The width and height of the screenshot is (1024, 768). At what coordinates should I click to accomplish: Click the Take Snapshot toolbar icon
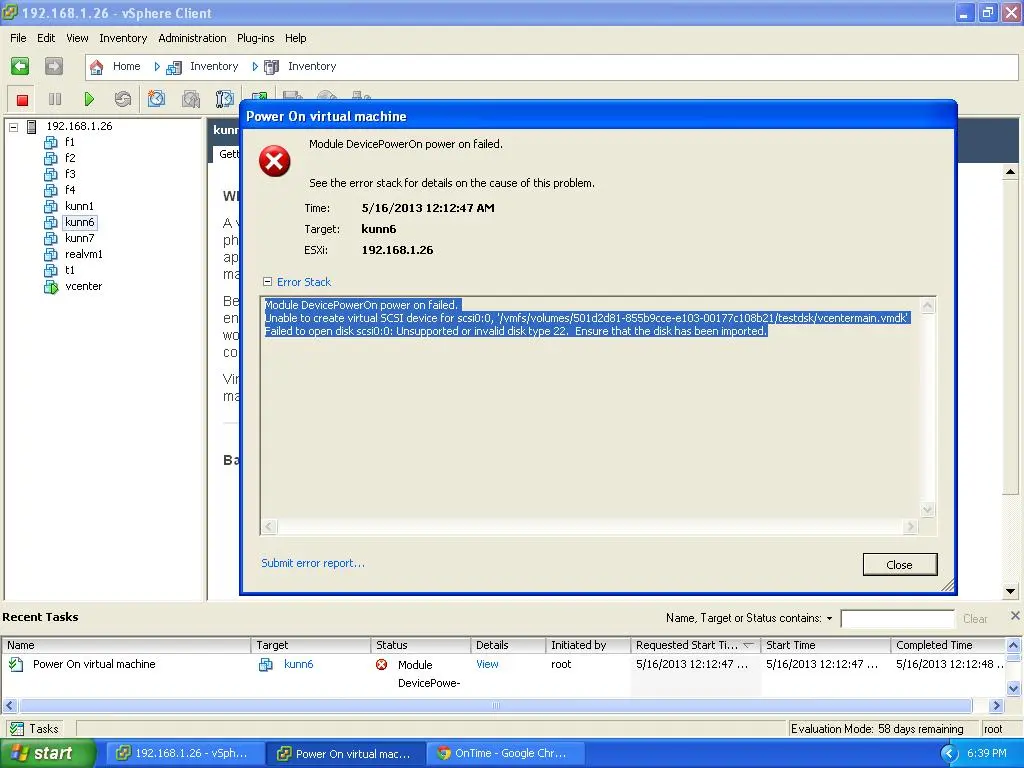pos(157,99)
